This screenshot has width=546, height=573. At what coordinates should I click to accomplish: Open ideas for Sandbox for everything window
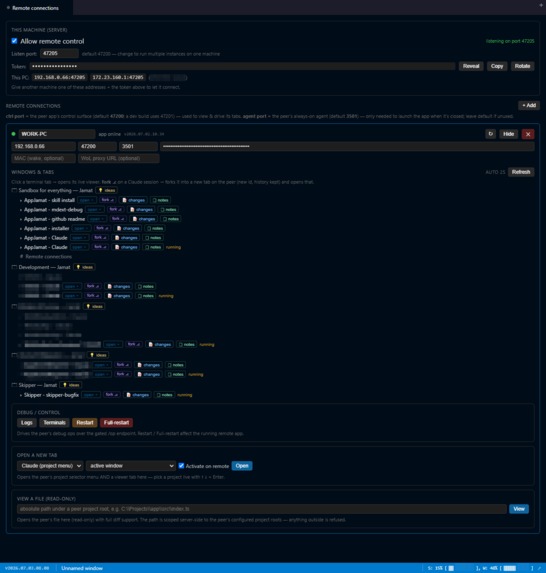pos(107,190)
